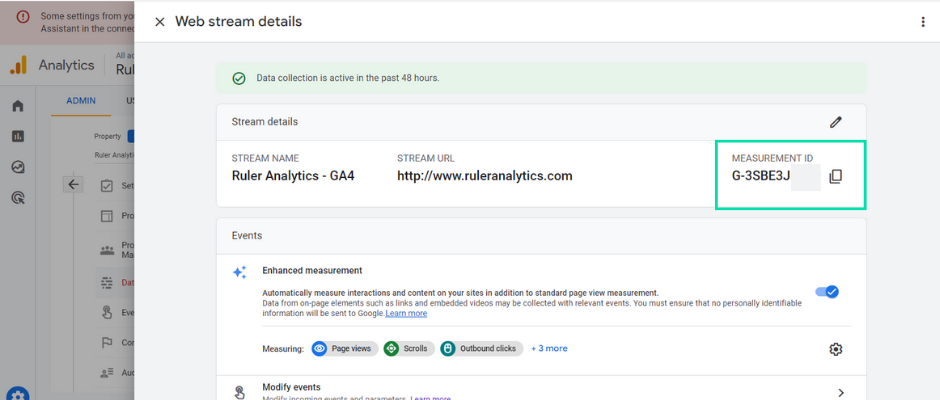The image size is (940, 400).
Task: Click the back arrow in admin column
Action: click(x=73, y=185)
